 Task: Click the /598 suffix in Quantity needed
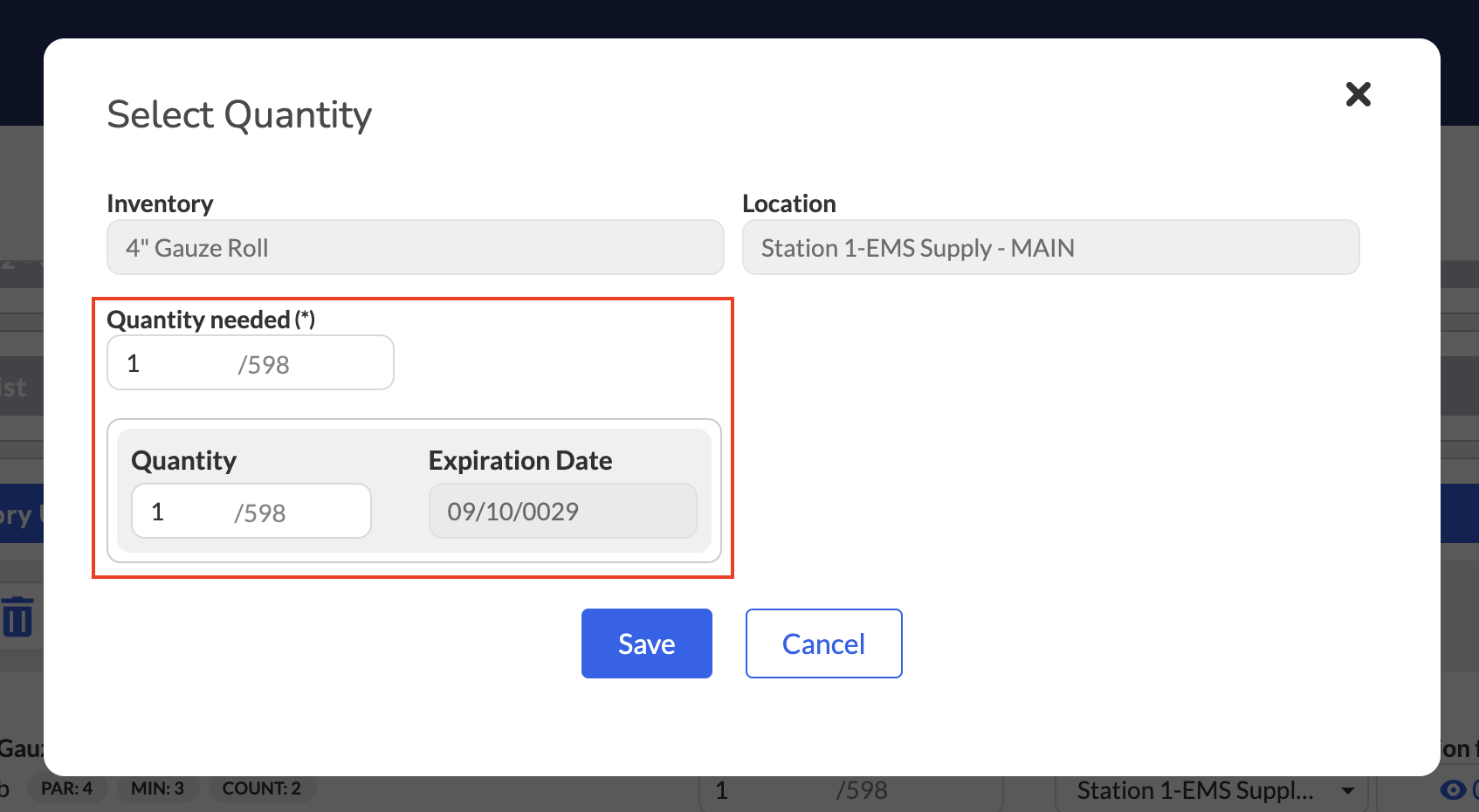tap(264, 365)
